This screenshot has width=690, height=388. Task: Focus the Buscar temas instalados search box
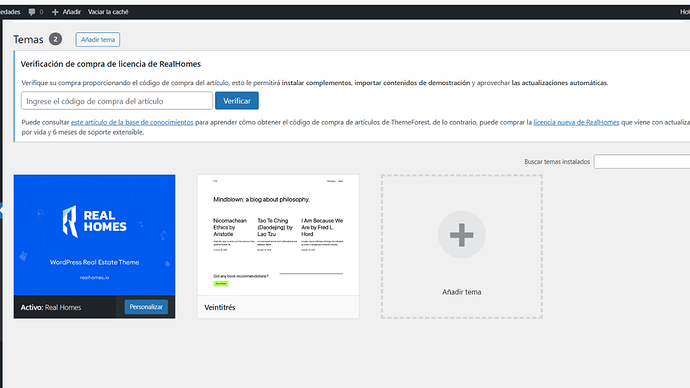click(642, 161)
